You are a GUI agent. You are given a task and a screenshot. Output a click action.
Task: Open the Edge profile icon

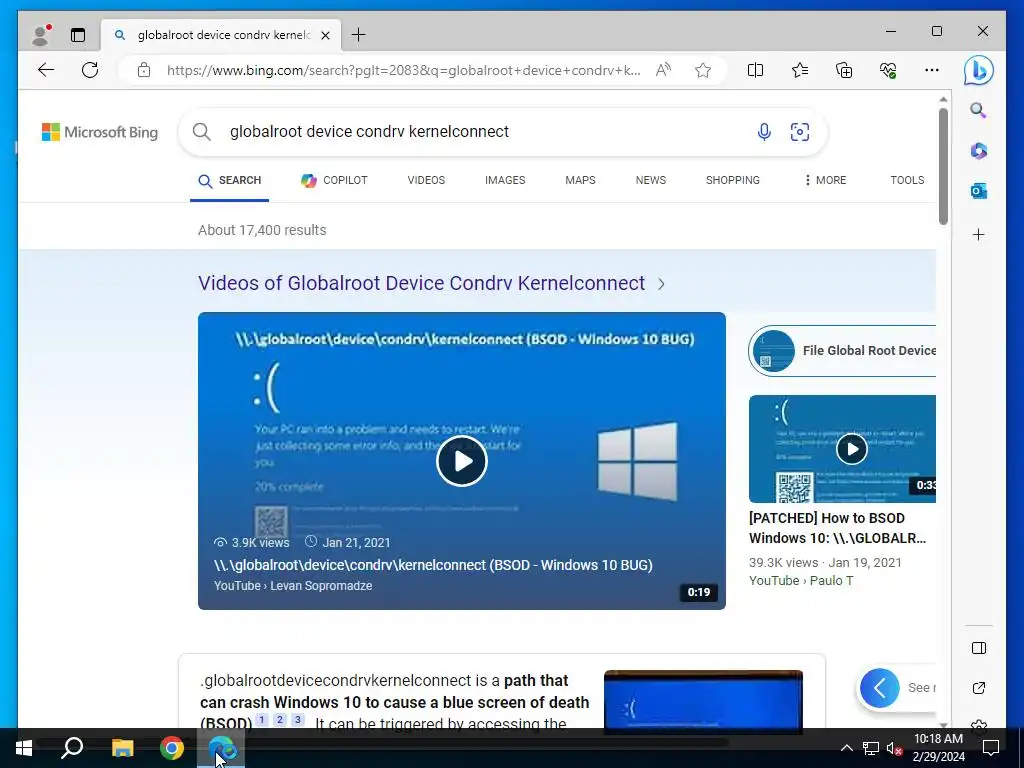pyautogui.click(x=40, y=35)
